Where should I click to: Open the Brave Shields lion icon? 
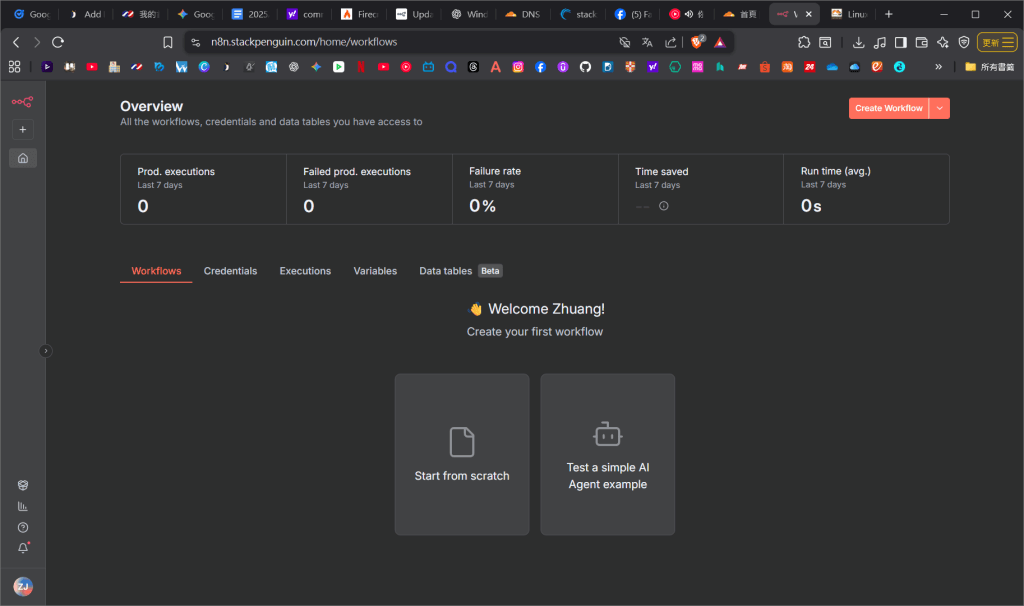[x=698, y=42]
